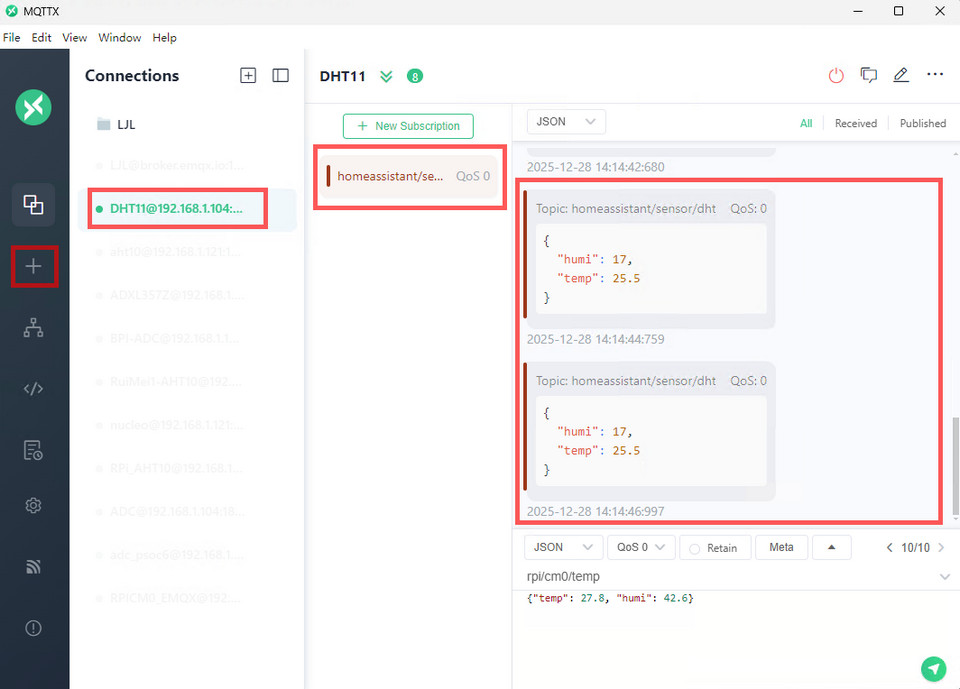
Task: Go to previous payload history arrow
Action: pyautogui.click(x=889, y=548)
